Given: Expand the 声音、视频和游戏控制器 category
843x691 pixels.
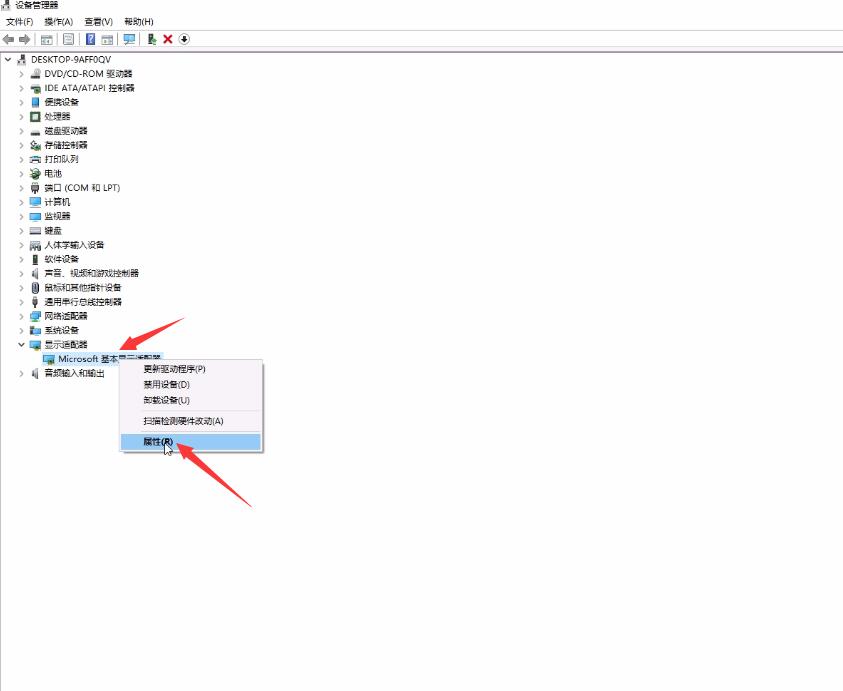Looking at the screenshot, I should tap(22, 273).
